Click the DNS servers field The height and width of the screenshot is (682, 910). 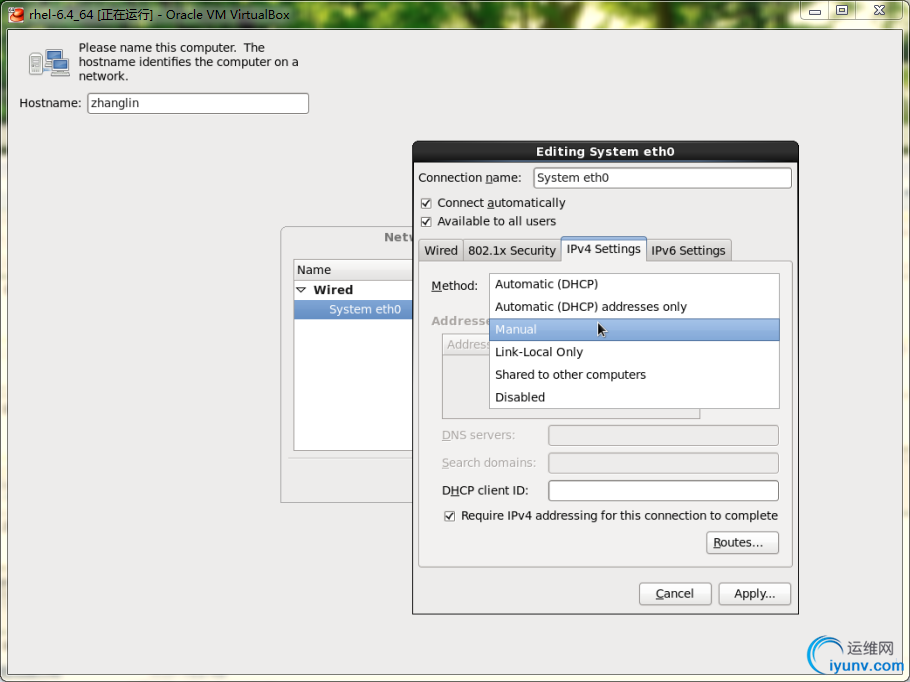(x=663, y=435)
